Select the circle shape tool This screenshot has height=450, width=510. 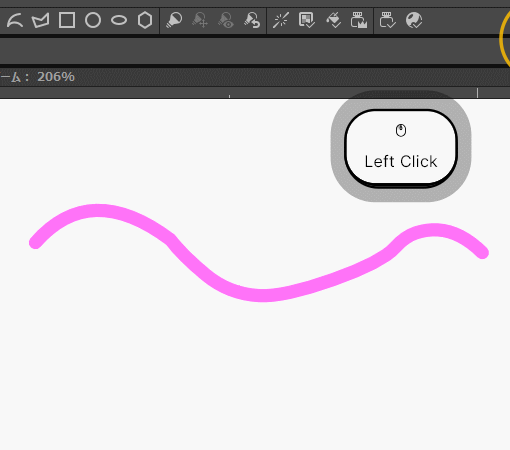click(93, 20)
